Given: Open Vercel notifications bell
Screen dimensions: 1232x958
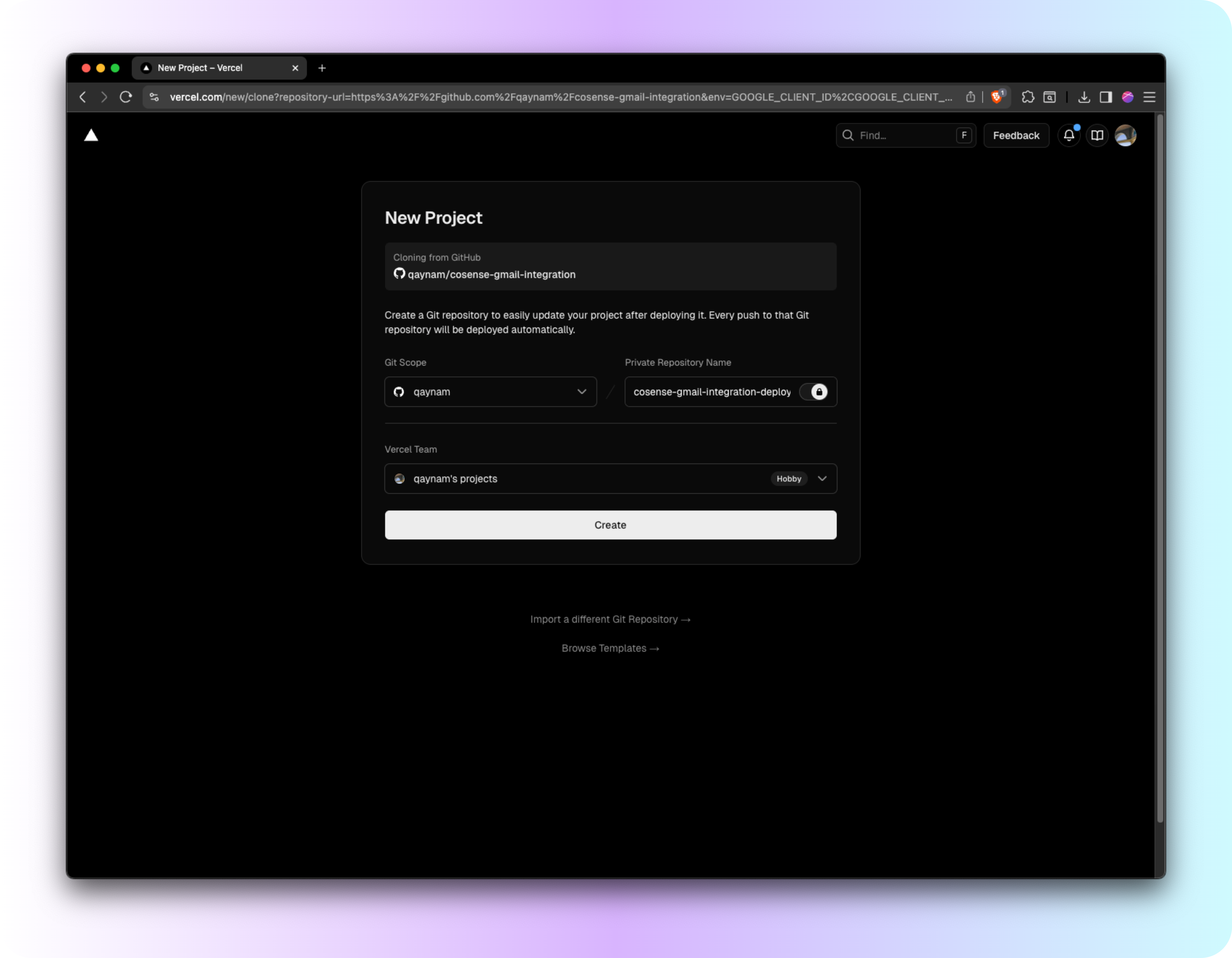Looking at the screenshot, I should click(1069, 135).
